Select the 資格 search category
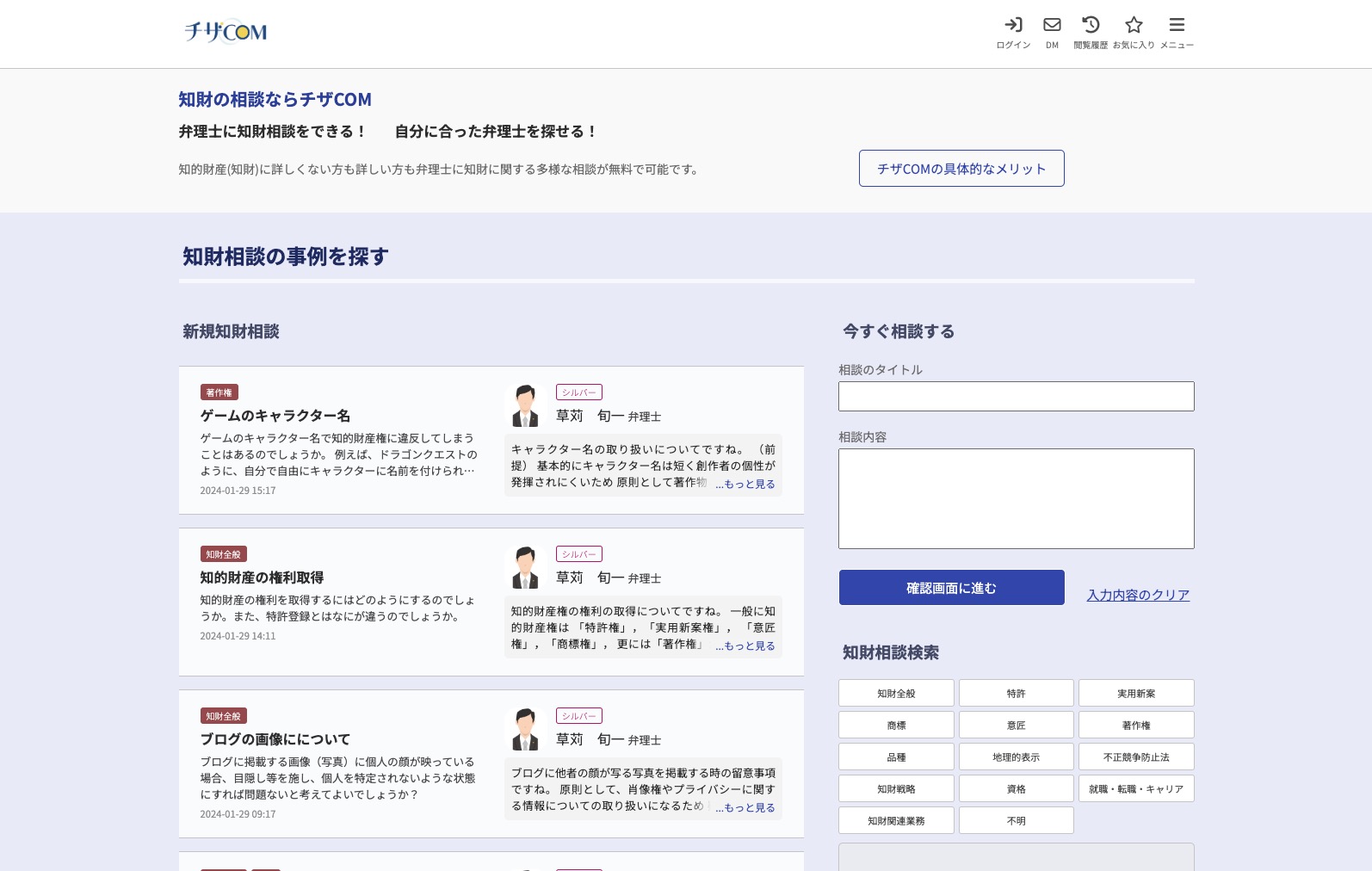 click(x=1017, y=789)
